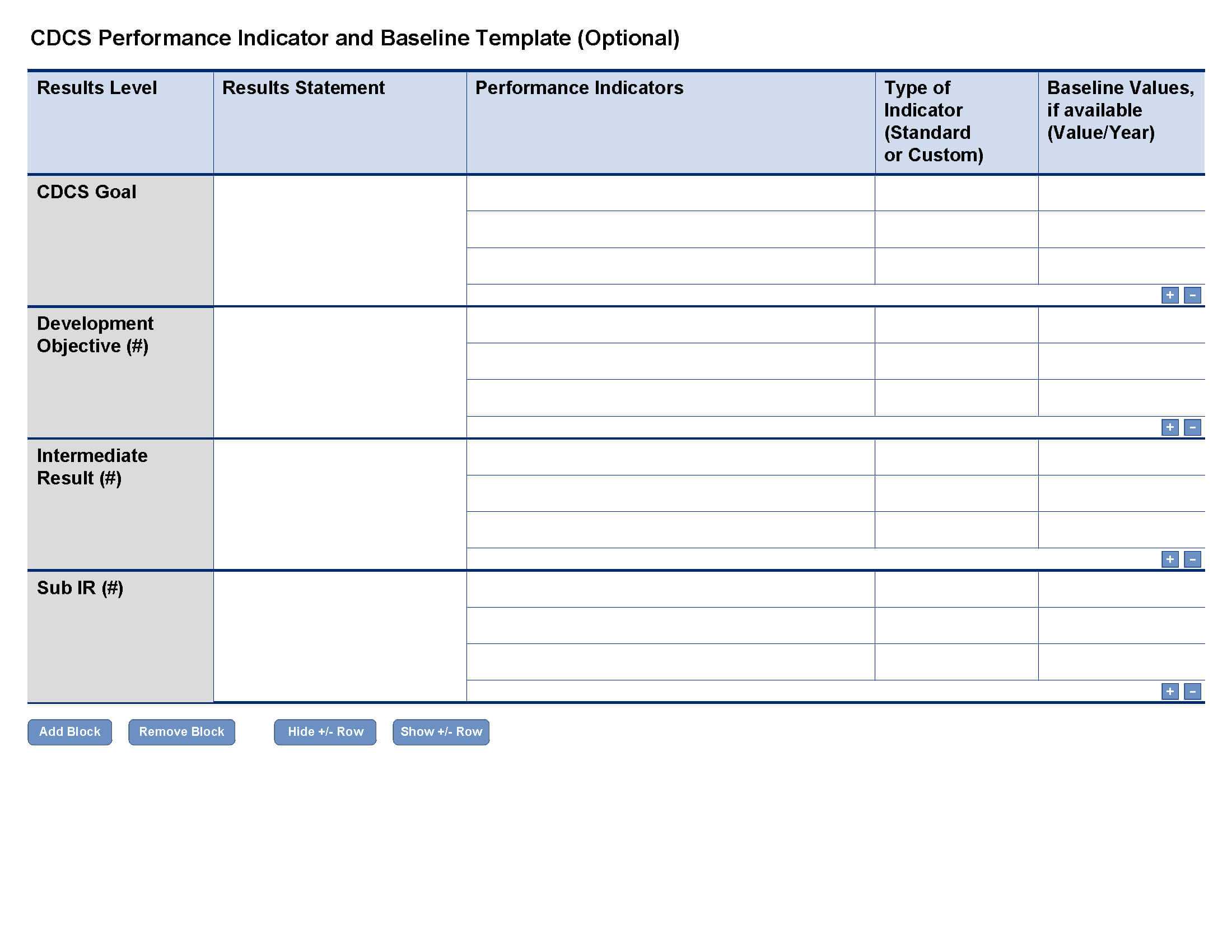Click the Add Block button
The image size is (1232, 952).
[68, 731]
